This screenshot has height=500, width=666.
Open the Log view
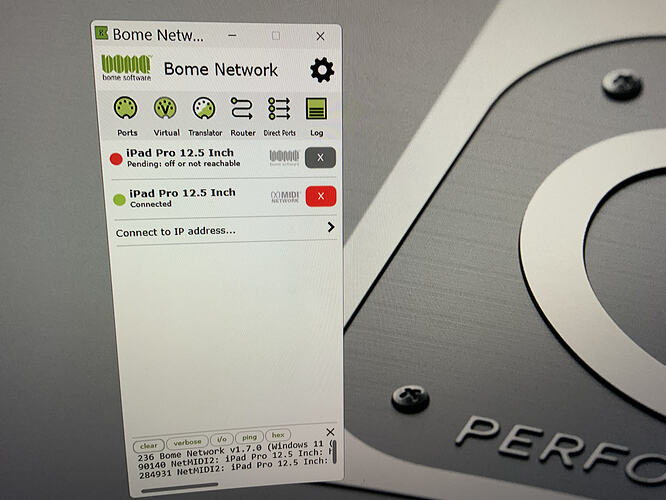316,116
